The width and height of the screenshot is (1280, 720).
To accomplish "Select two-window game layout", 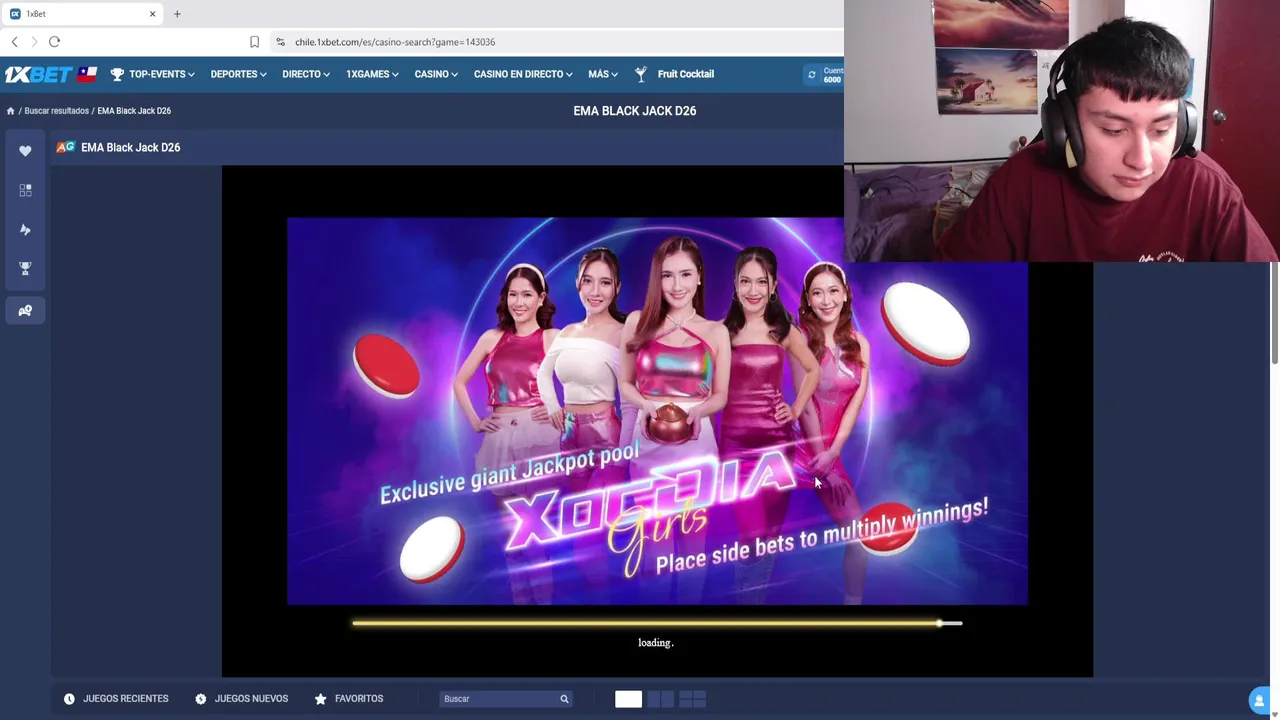I will click(660, 699).
